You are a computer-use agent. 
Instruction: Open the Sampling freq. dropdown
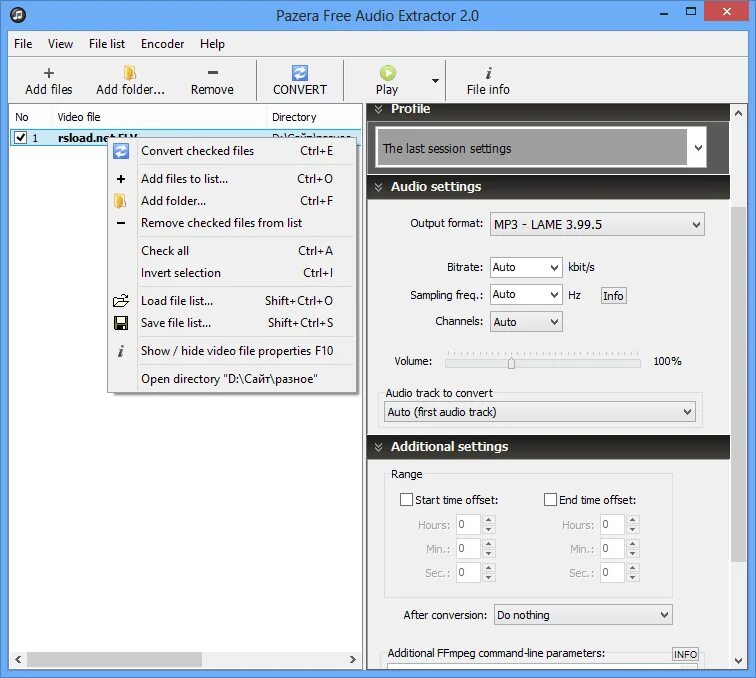526,294
